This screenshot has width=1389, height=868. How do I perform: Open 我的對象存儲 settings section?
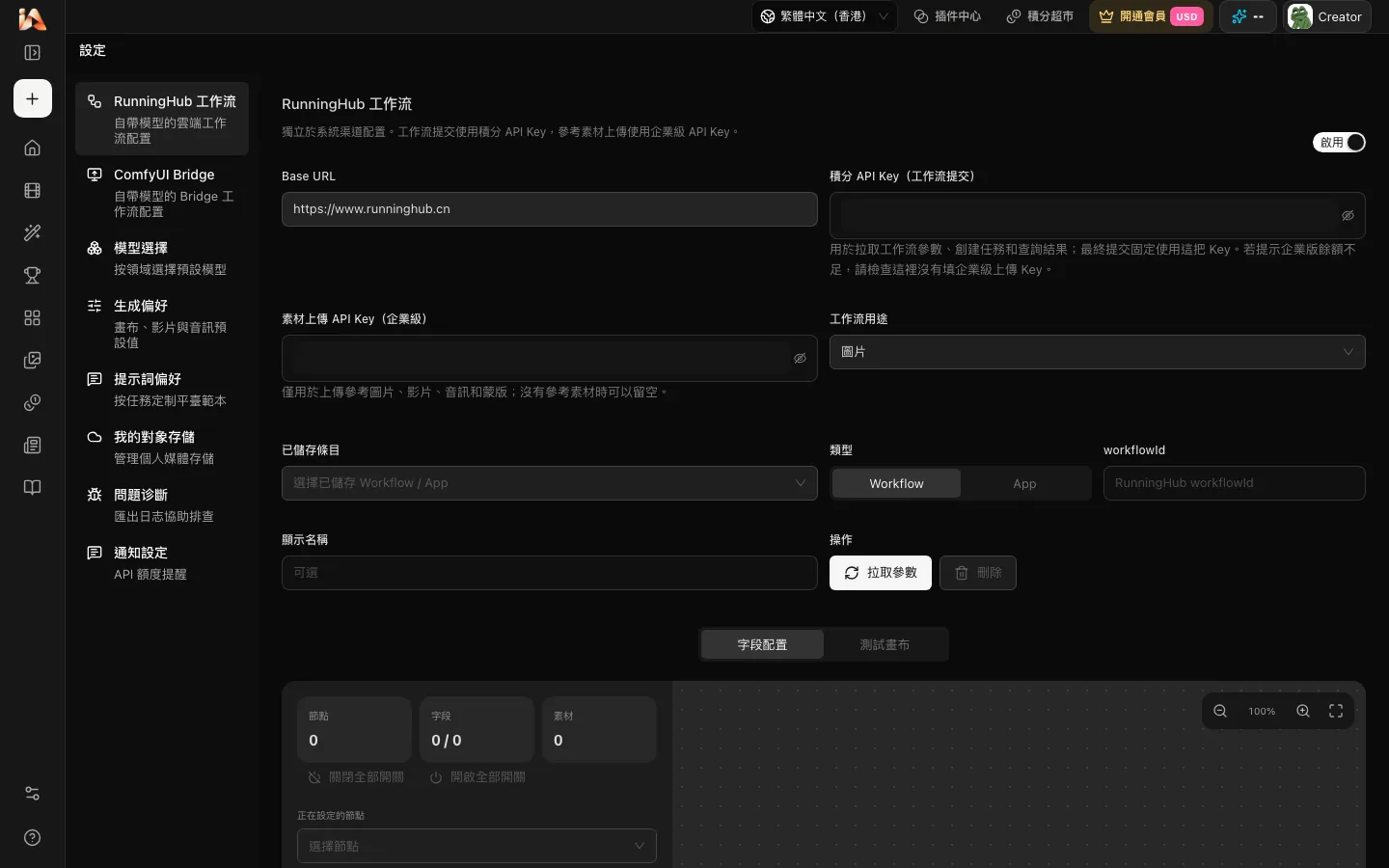pos(162,447)
